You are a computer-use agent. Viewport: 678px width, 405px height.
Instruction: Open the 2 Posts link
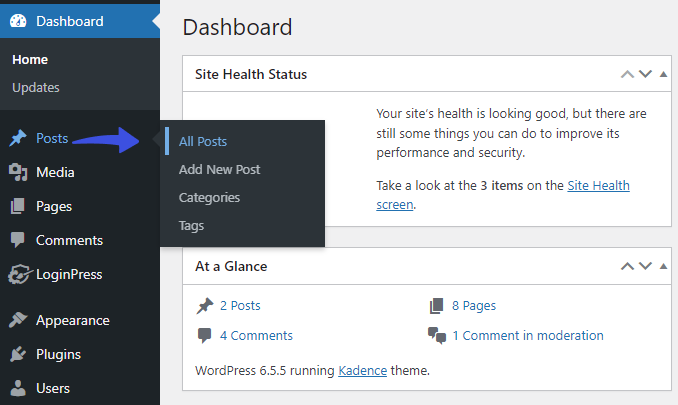240,306
